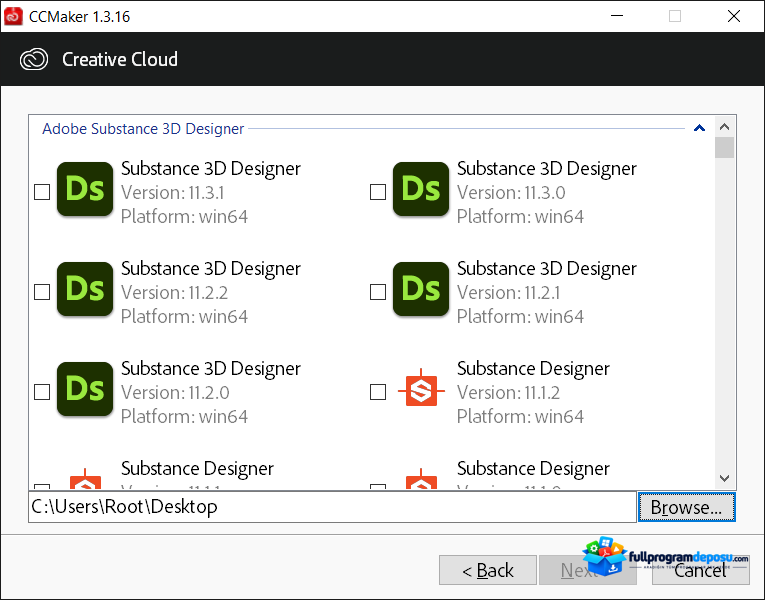Click 'Substance Designer' title above version 11.1.2

[533, 369]
